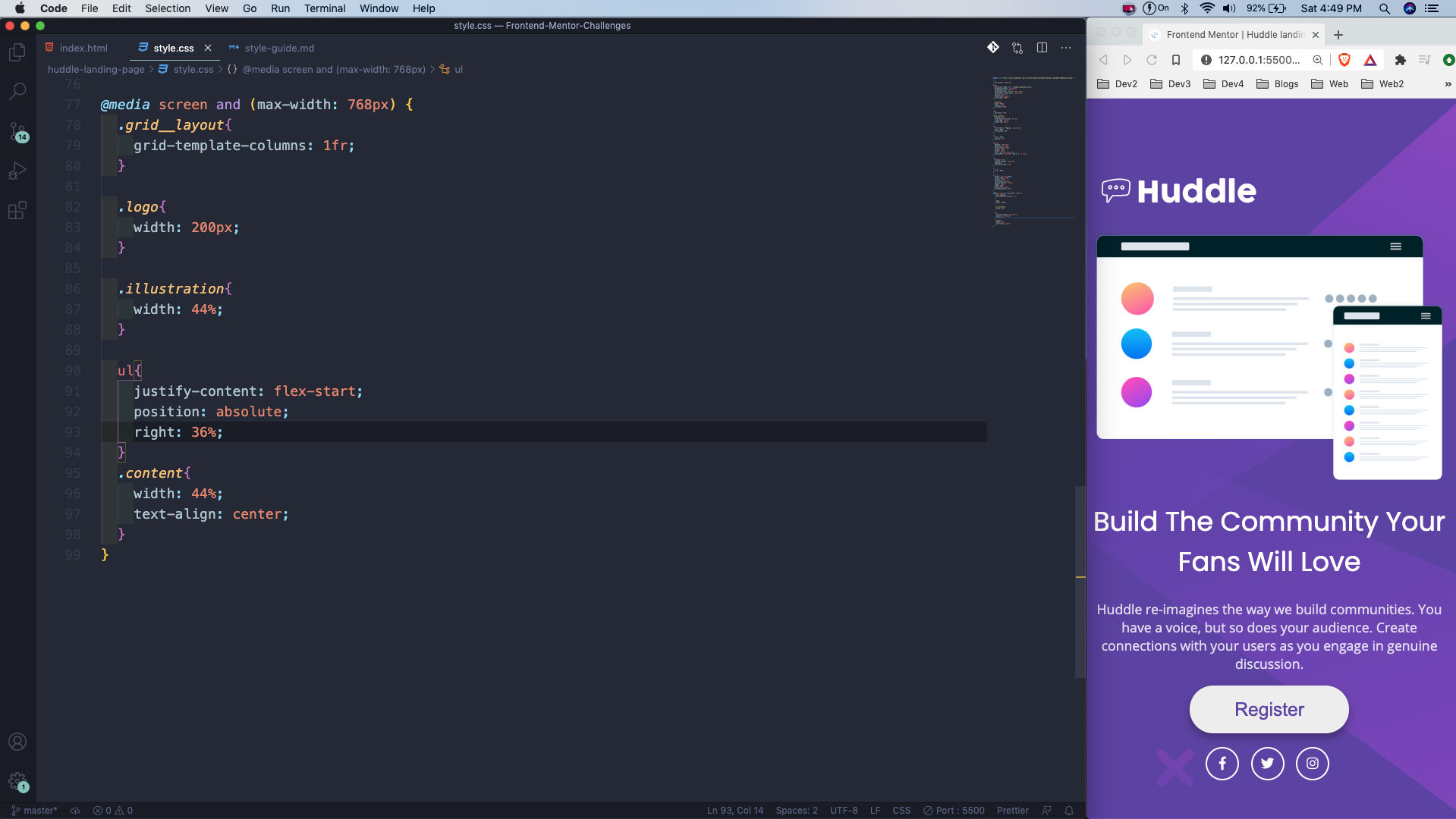
Task: Open the Accounts menu icon
Action: tap(17, 742)
